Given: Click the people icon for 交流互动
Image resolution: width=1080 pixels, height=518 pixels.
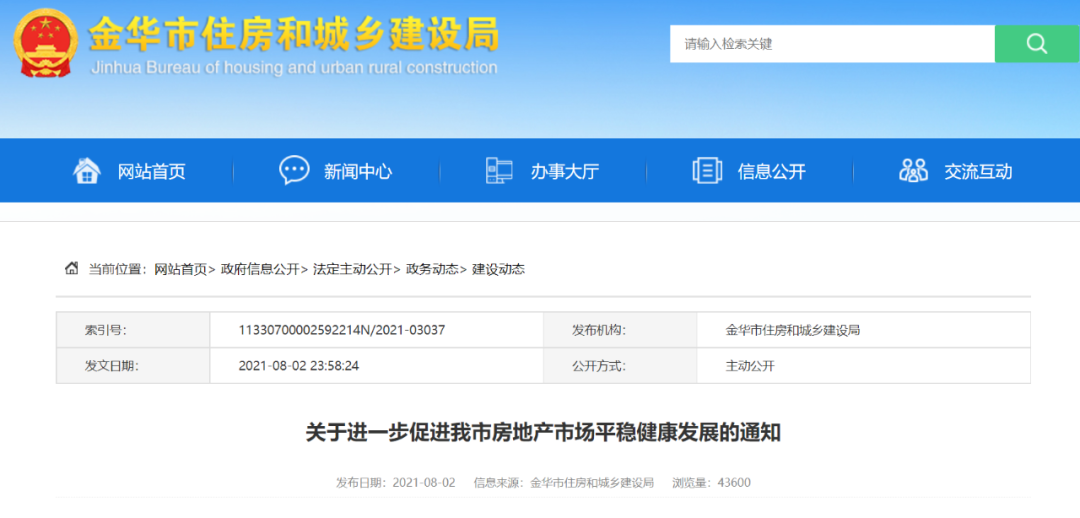Looking at the screenshot, I should (x=913, y=171).
